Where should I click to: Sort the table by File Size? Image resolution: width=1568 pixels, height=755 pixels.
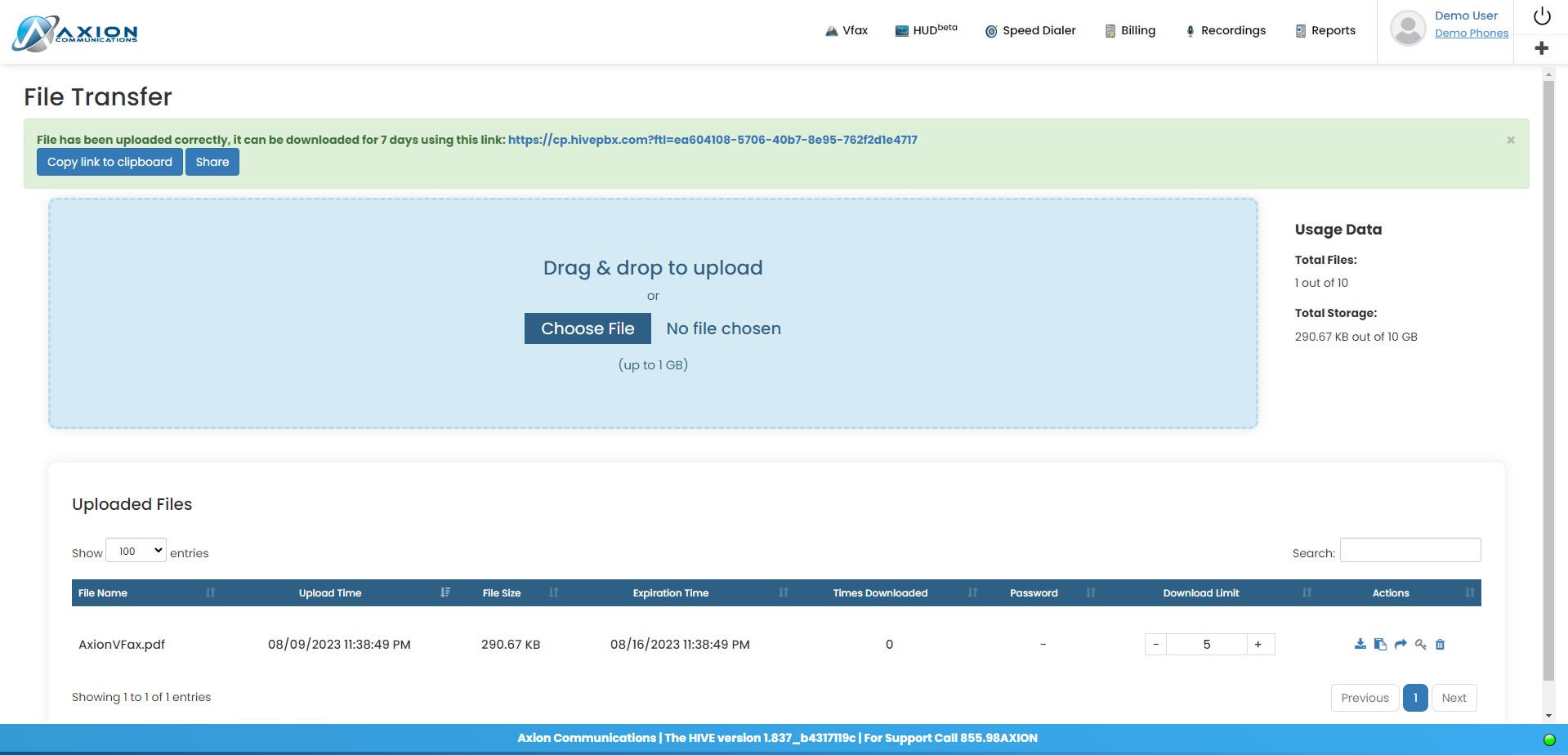552,593
